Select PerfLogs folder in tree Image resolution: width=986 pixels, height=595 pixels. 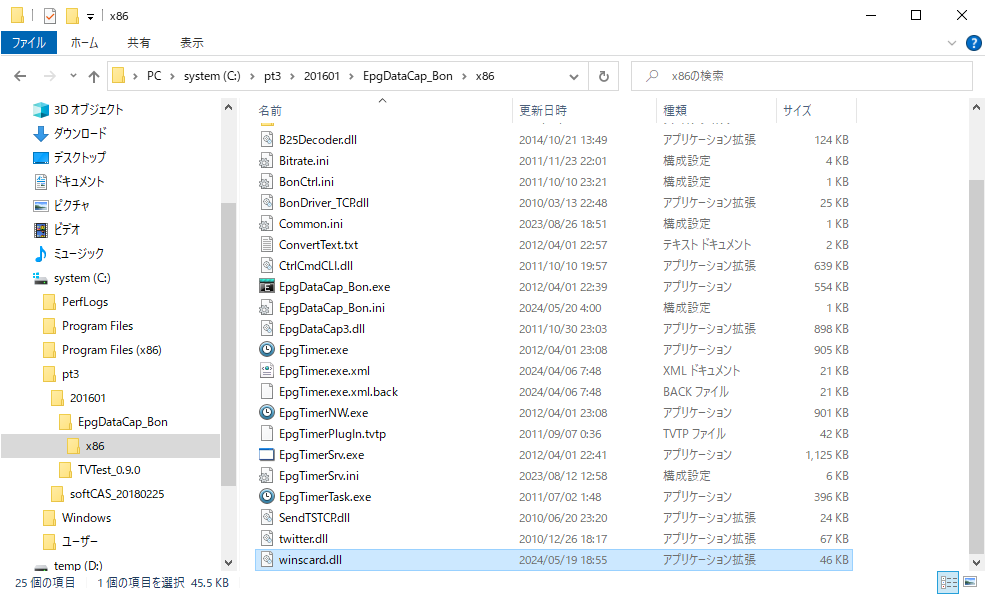pos(85,302)
